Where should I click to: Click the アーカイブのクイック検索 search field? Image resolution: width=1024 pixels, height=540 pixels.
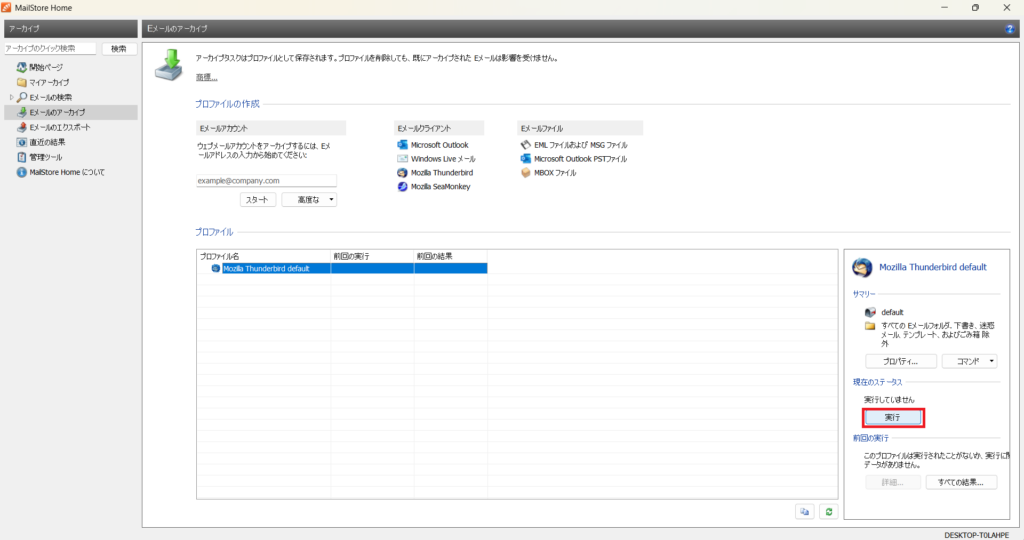(50, 49)
